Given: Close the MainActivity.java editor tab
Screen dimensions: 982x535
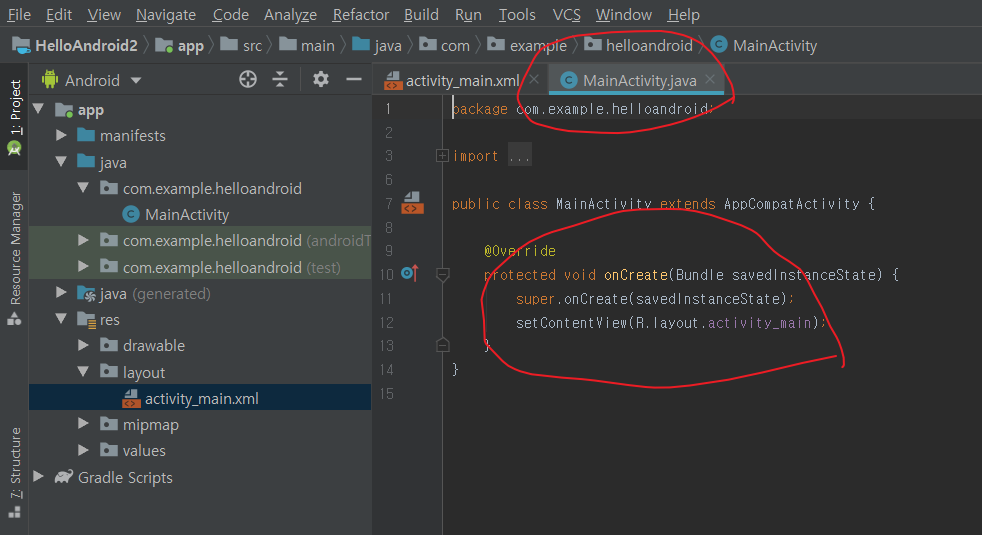Looking at the screenshot, I should [x=710, y=79].
